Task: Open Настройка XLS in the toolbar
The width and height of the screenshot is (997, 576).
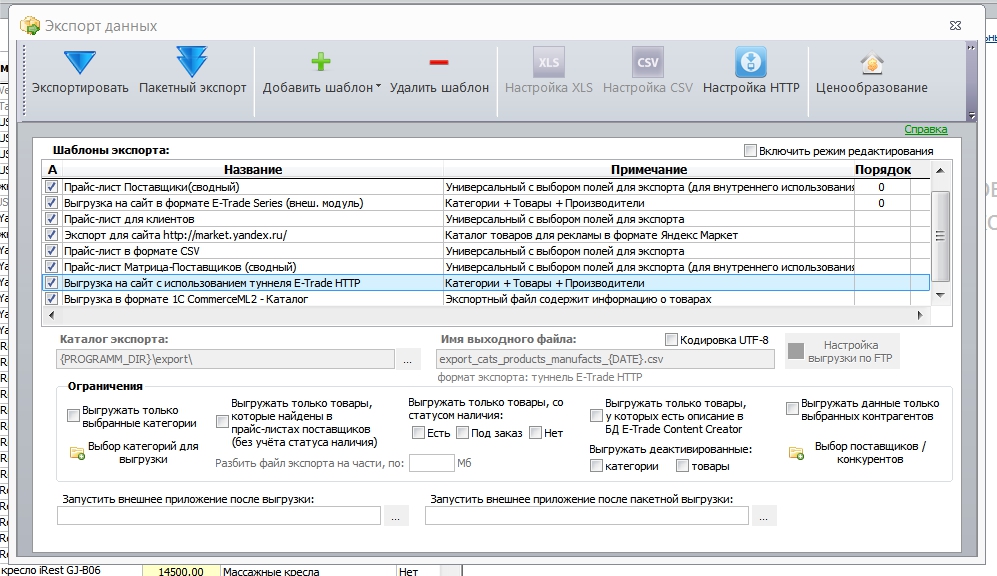Action: (x=548, y=71)
